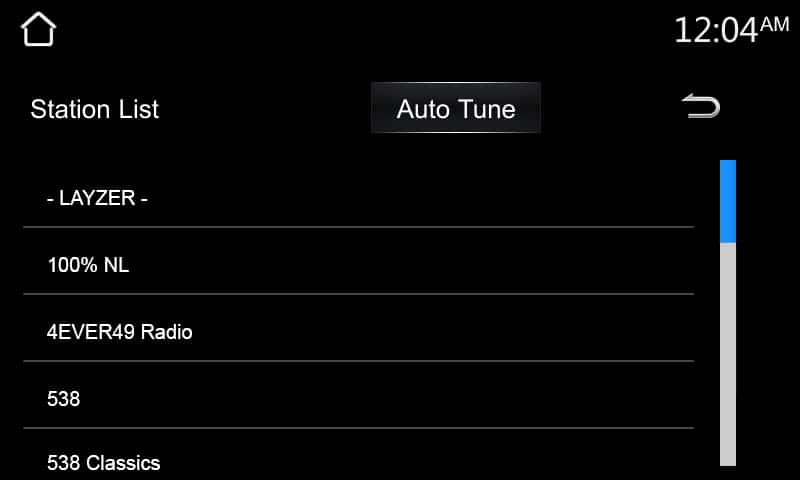Screen dimensions: 800x480
Task: Click the Station List heading
Action: pos(94,109)
